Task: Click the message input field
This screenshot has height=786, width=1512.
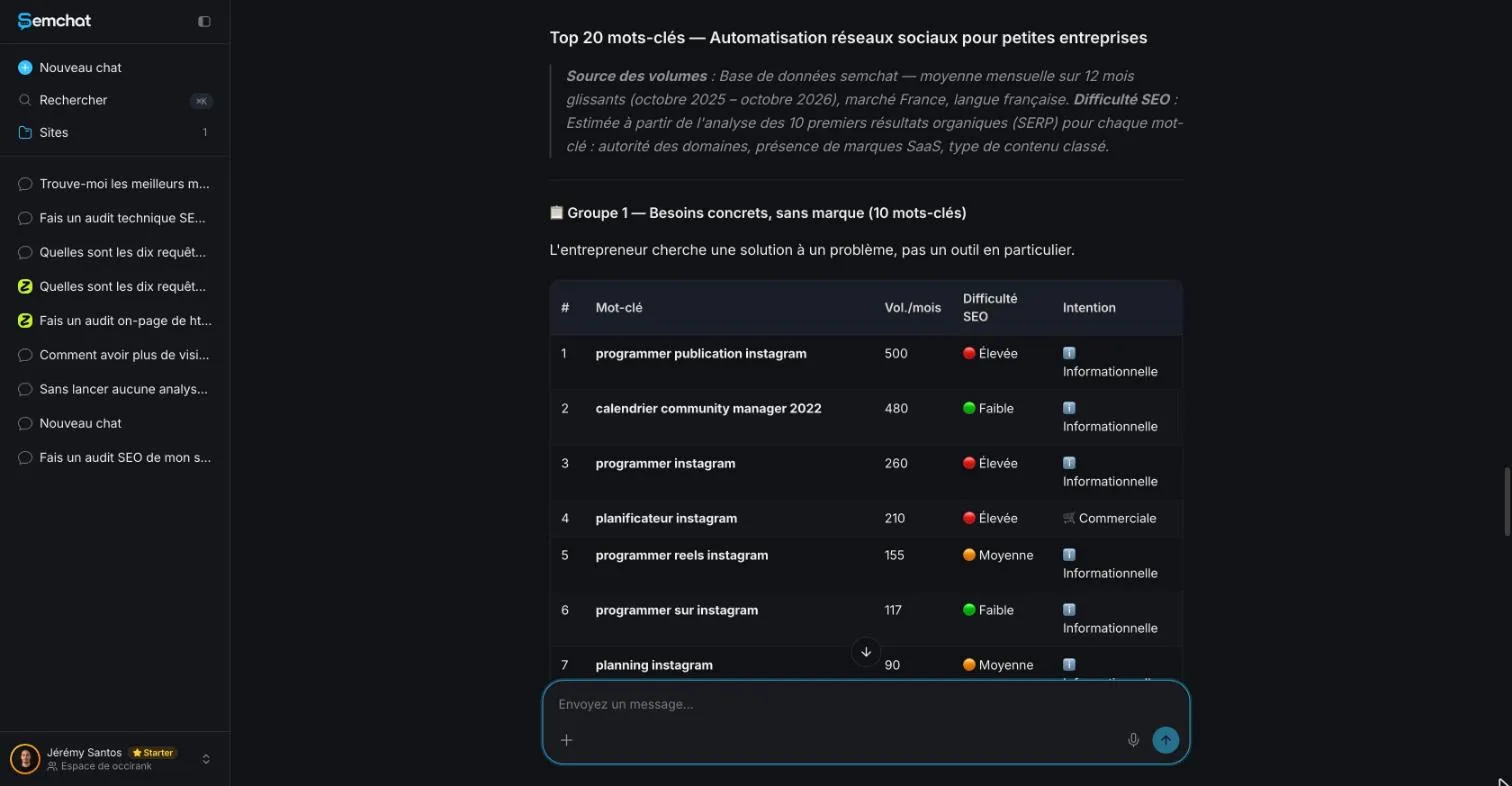Action: coord(865,704)
